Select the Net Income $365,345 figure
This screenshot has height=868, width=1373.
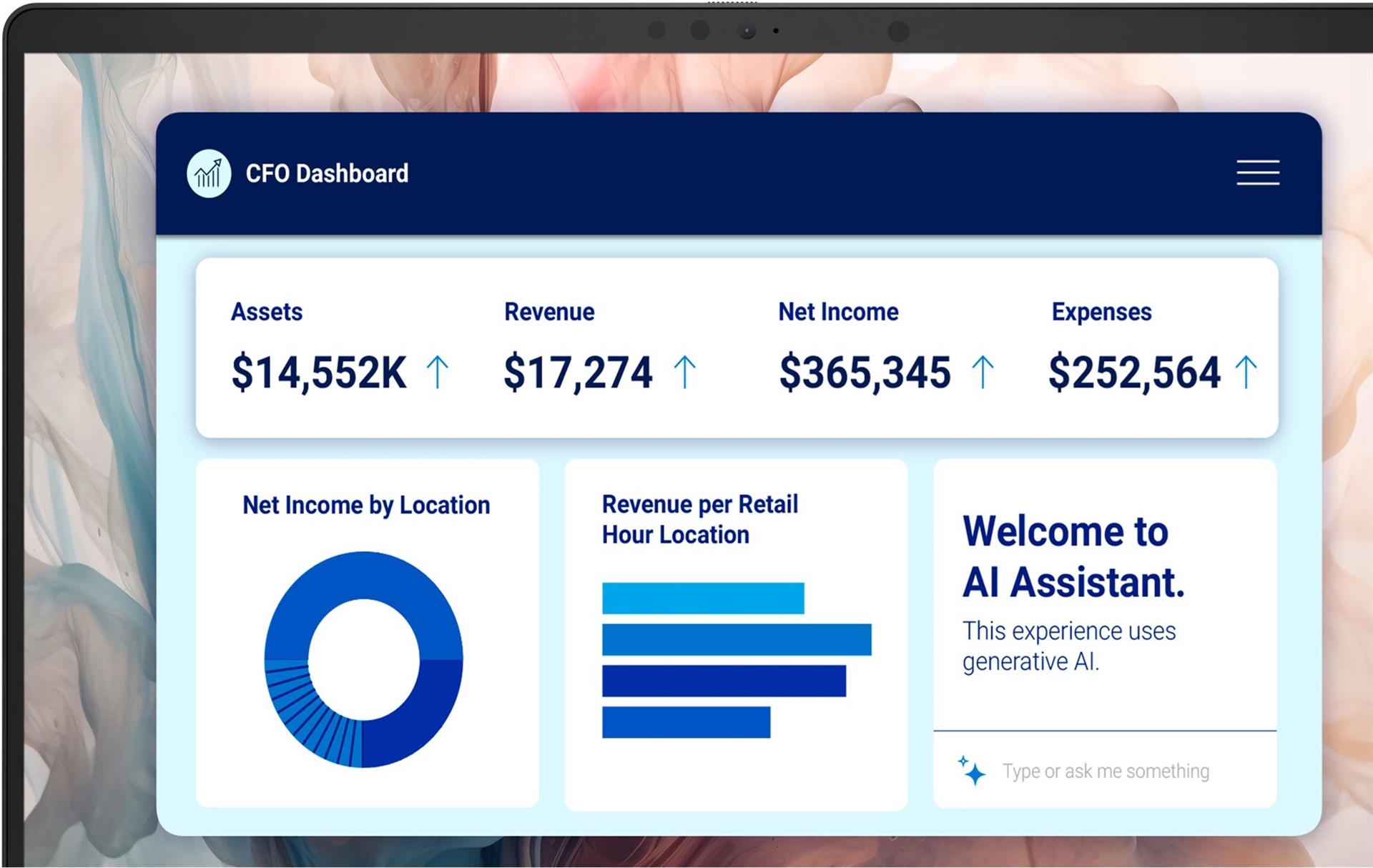[x=865, y=373]
